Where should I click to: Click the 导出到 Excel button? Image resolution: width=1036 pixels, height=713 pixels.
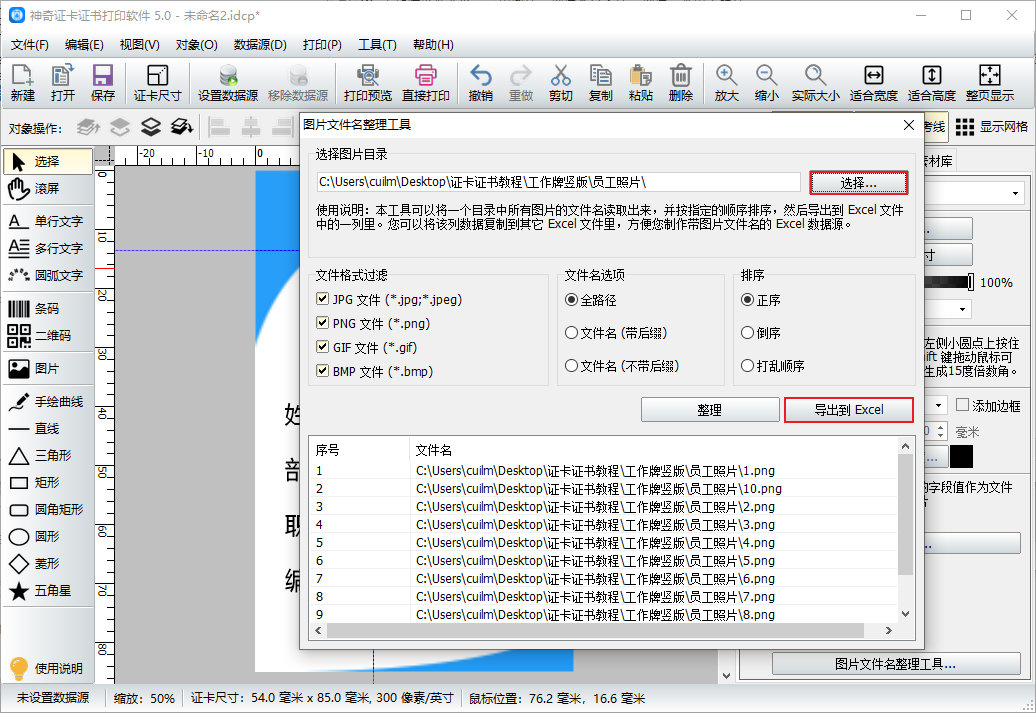coord(848,410)
